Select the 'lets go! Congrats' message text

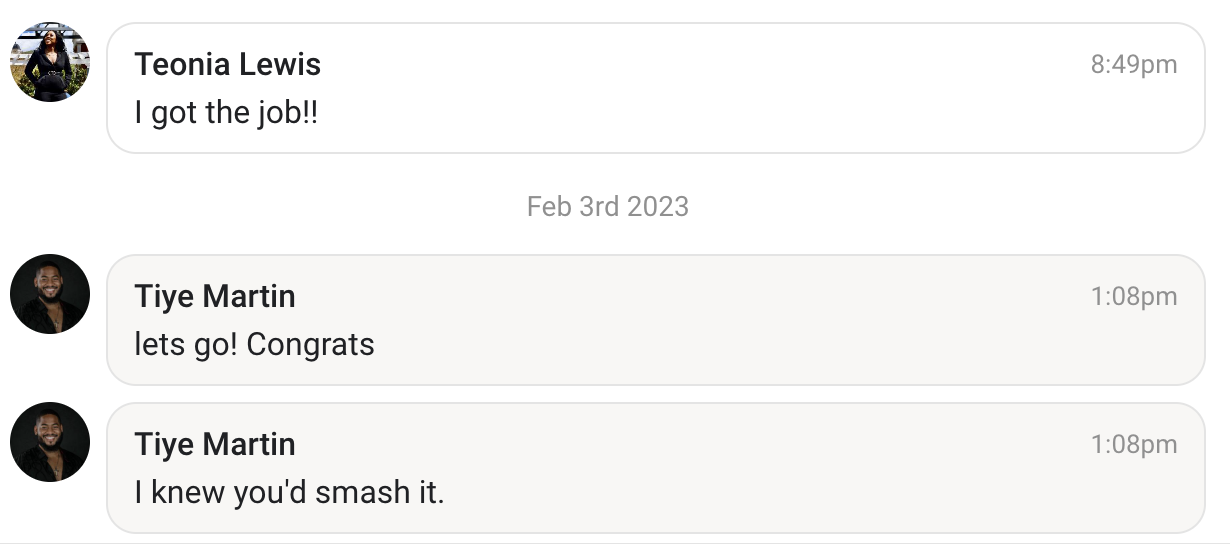click(254, 345)
